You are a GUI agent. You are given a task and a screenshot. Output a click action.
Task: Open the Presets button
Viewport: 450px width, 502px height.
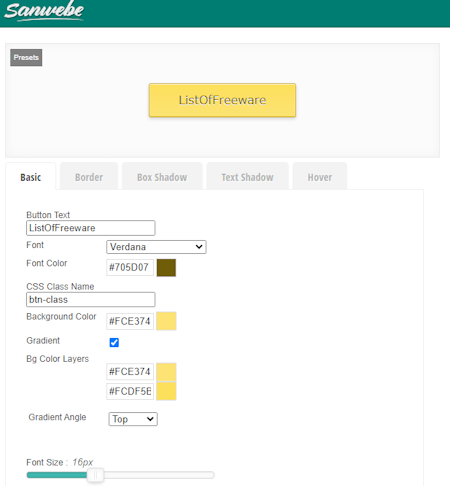26,58
